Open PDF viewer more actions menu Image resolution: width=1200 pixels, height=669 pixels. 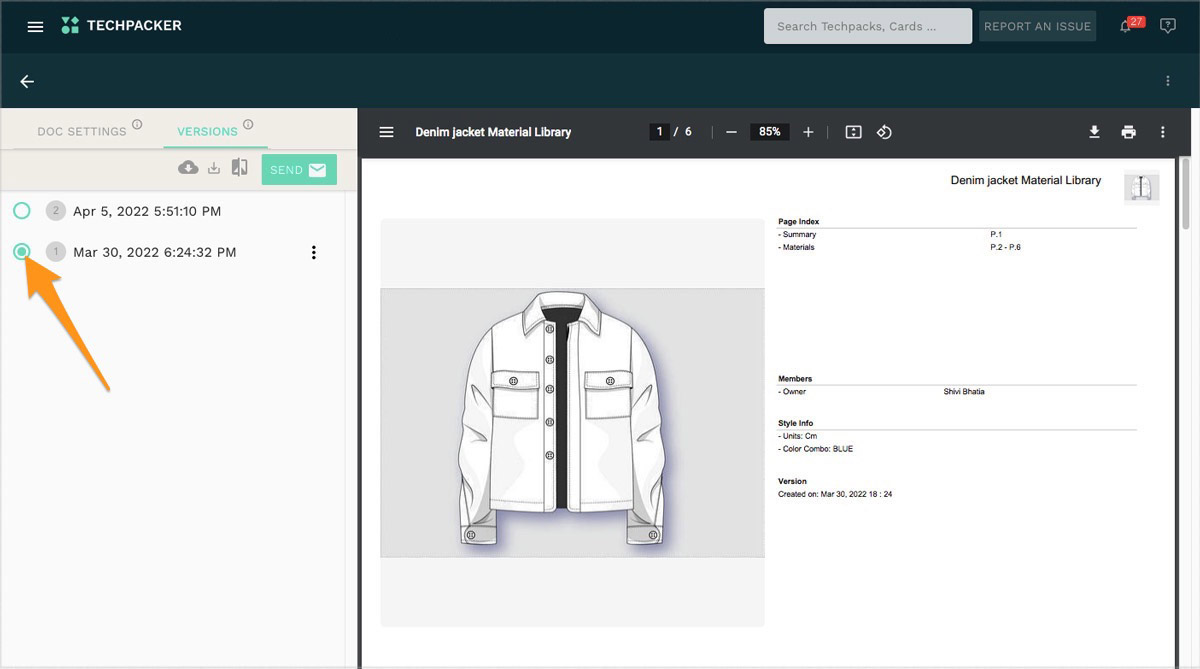(1162, 132)
